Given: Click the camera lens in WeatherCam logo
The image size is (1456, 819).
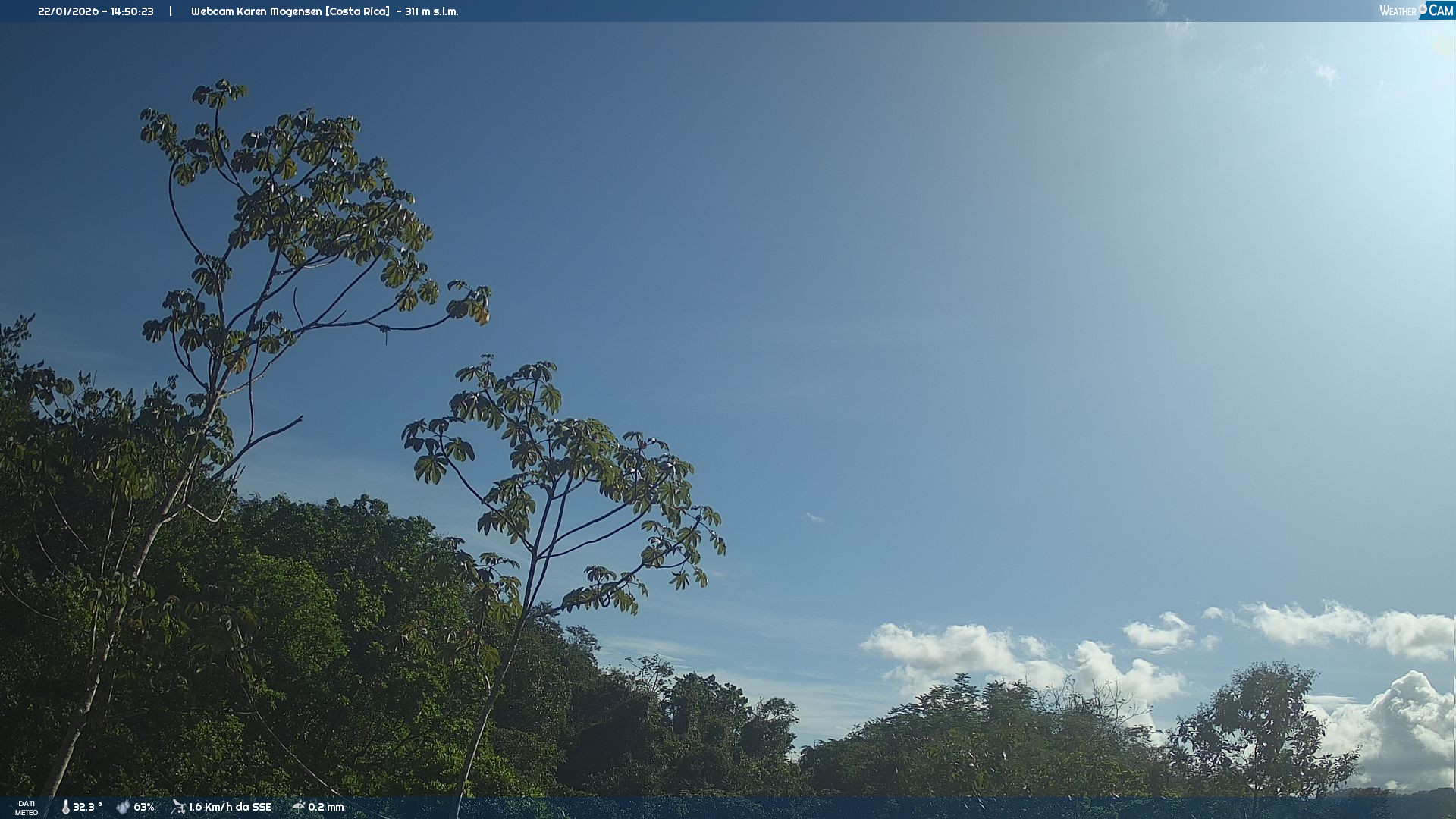Looking at the screenshot, I should [x=1423, y=8].
